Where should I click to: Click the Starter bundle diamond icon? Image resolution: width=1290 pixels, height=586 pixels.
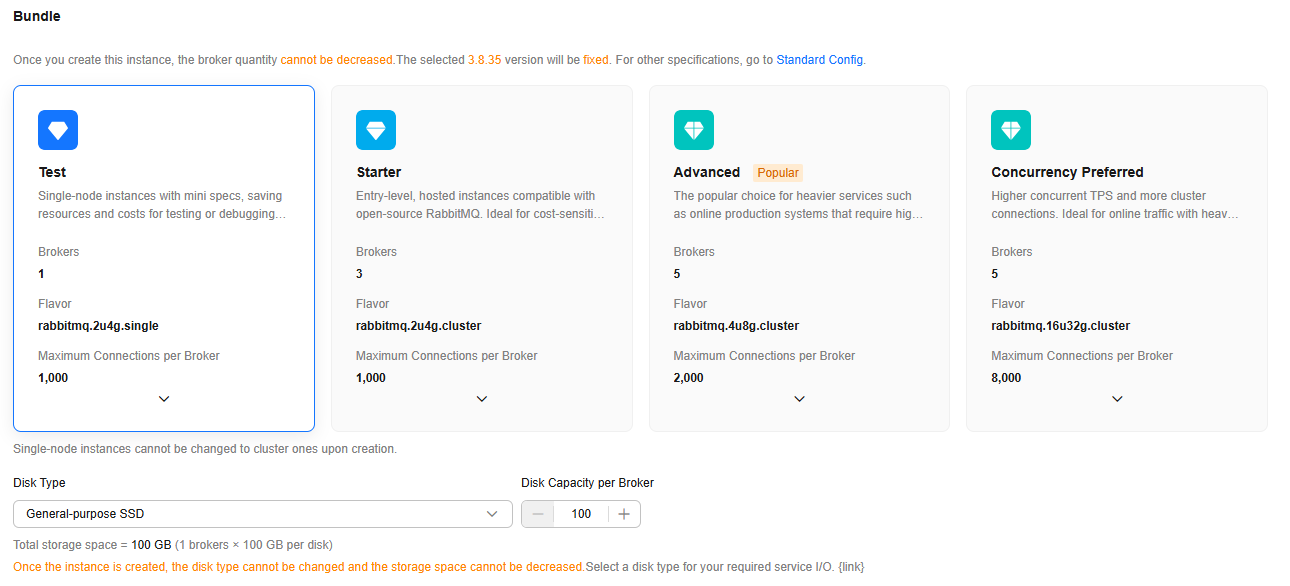376,130
